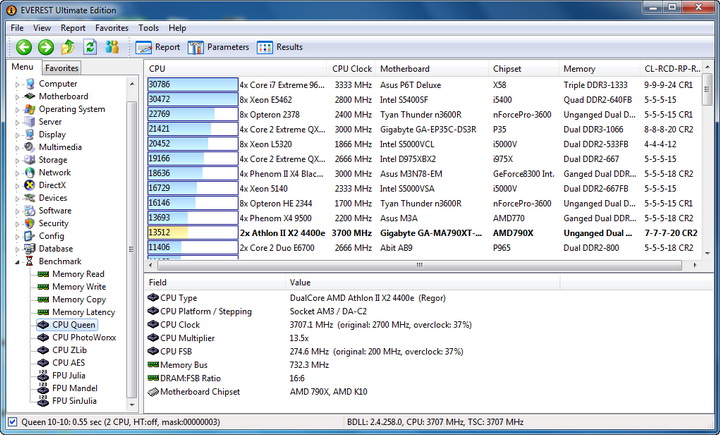Select the Server tree icon
This screenshot has width=720, height=435.
click(30, 122)
